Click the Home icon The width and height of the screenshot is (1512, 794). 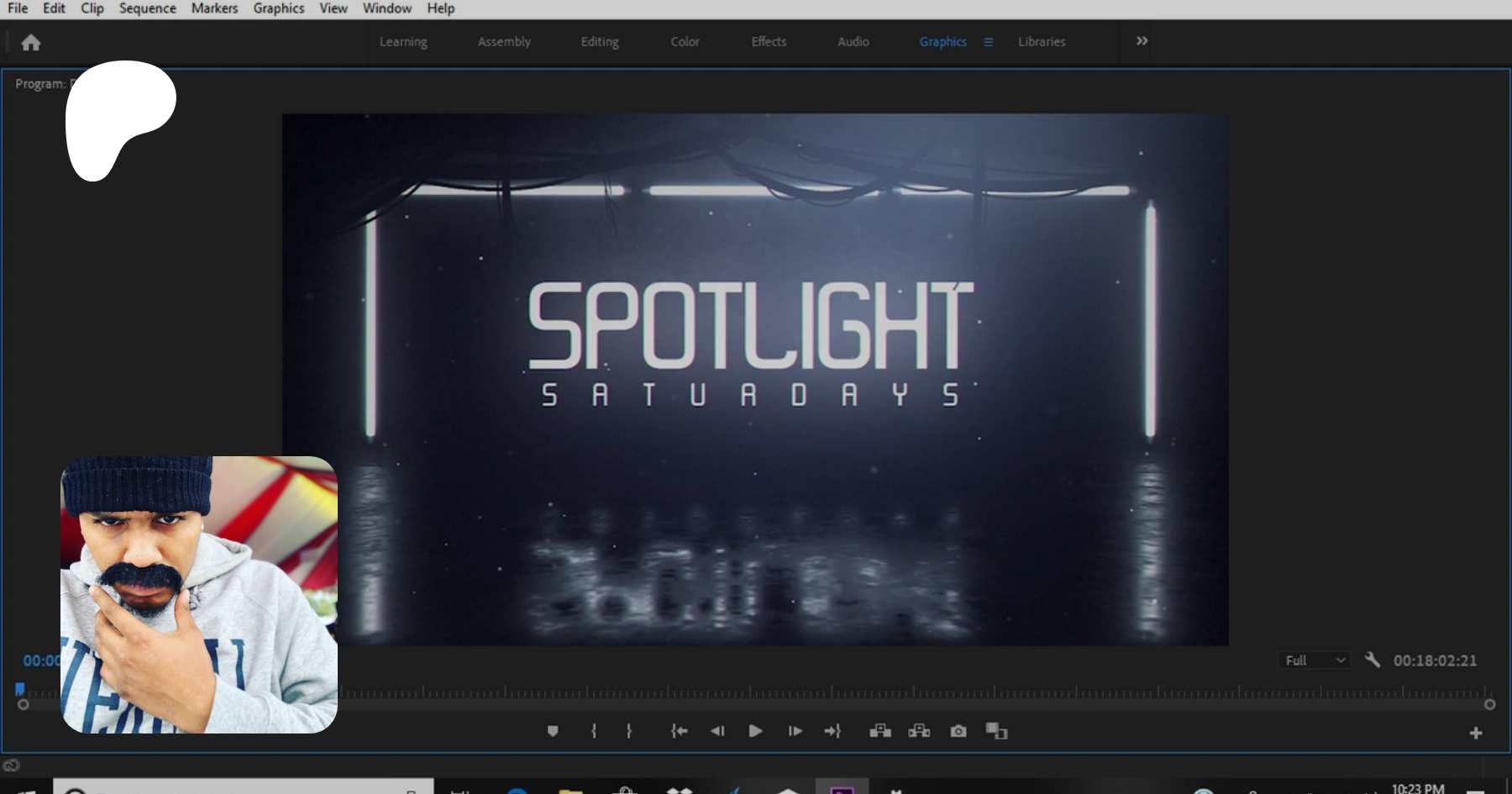(x=31, y=43)
